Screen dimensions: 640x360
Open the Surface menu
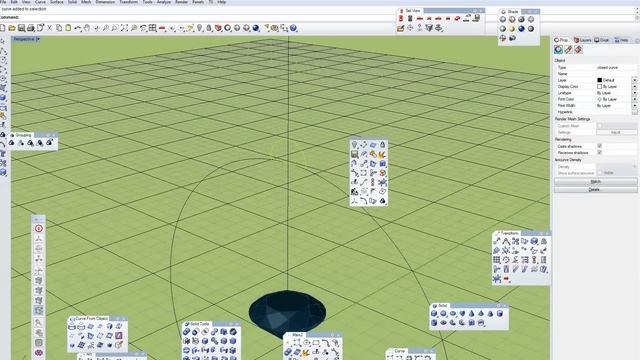coord(57,2)
